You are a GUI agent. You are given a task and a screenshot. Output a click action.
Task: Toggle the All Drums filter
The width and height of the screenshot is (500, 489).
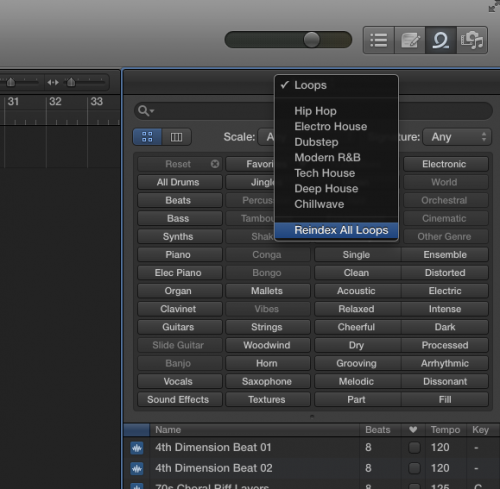click(180, 182)
